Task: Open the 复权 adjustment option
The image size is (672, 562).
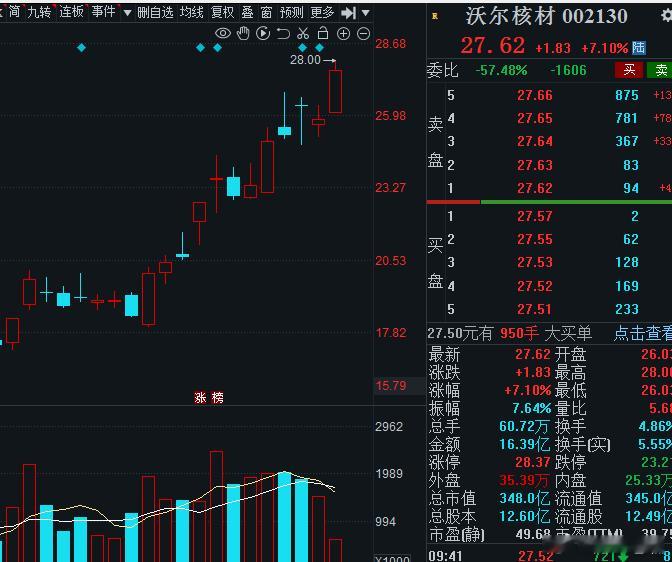Action: click(x=222, y=13)
